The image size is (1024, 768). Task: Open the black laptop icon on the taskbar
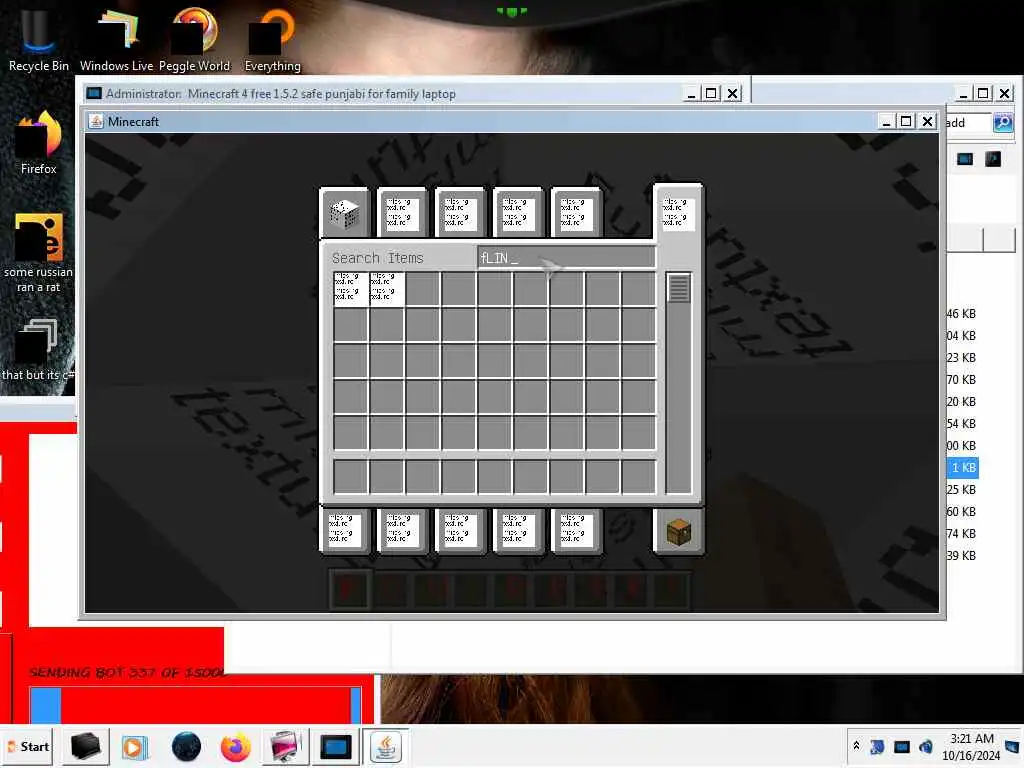(86, 746)
